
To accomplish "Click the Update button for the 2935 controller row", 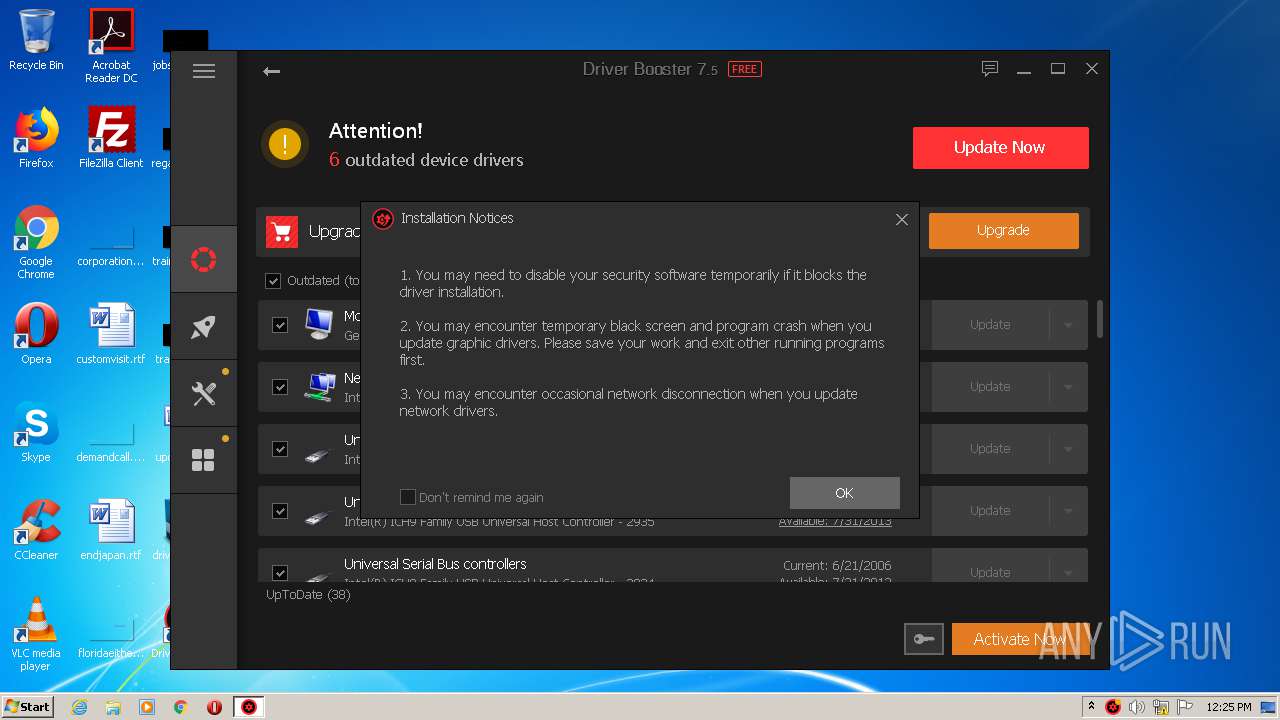I will pyautogui.click(x=990, y=511).
